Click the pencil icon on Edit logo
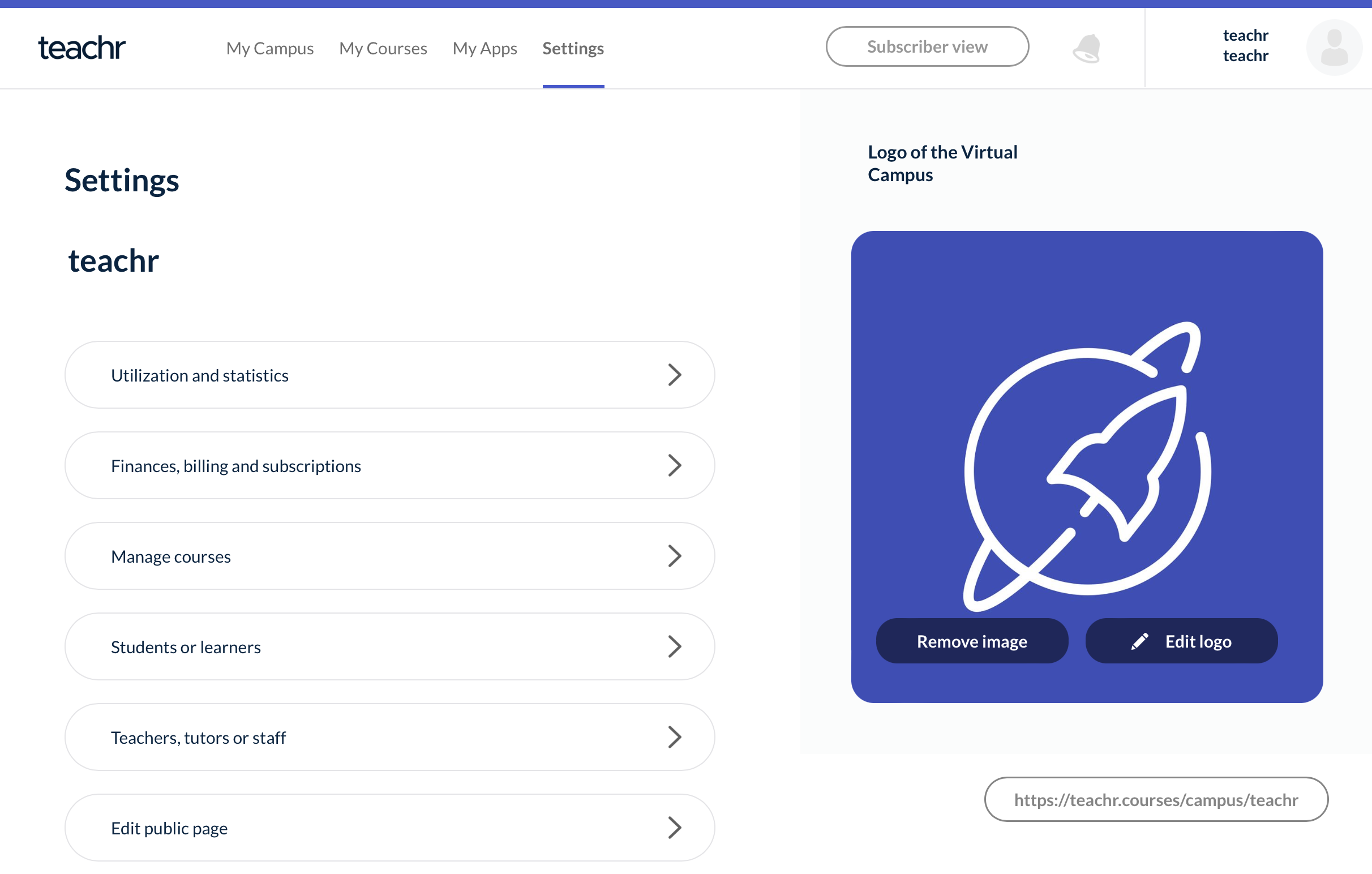This screenshot has width=1372, height=874. pos(1139,641)
